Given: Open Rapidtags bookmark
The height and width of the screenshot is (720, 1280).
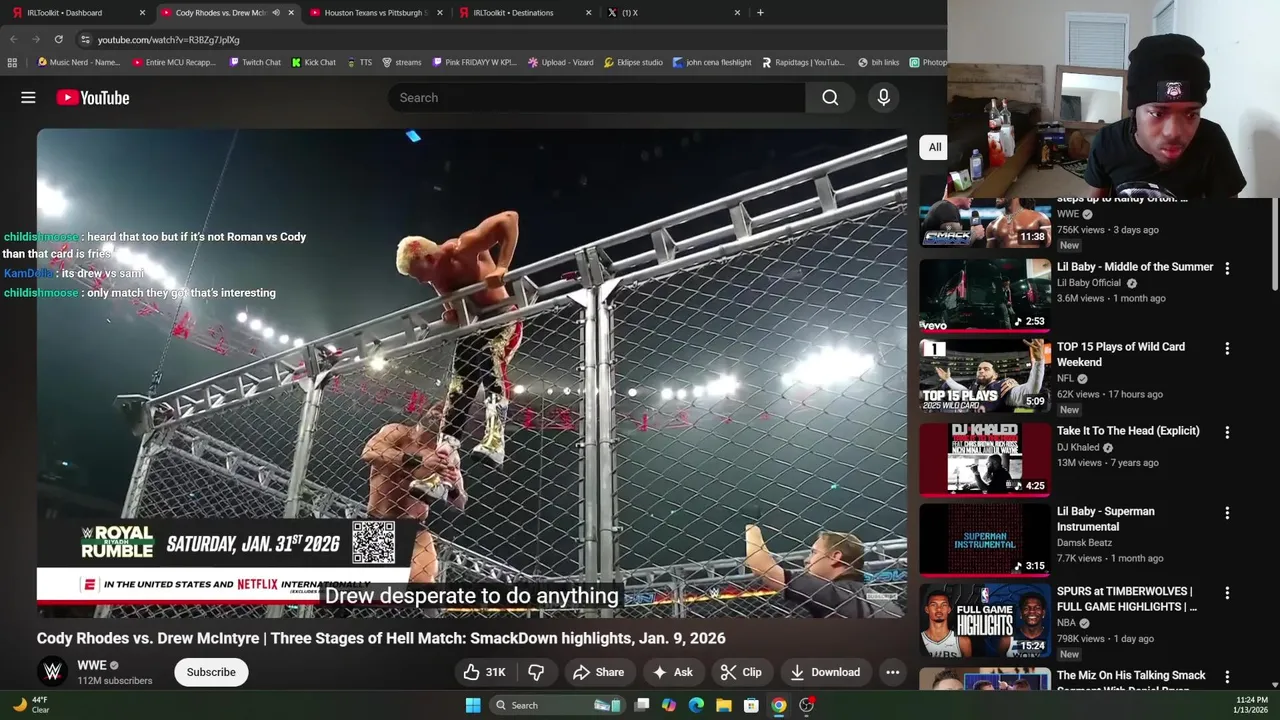Looking at the screenshot, I should coord(803,62).
